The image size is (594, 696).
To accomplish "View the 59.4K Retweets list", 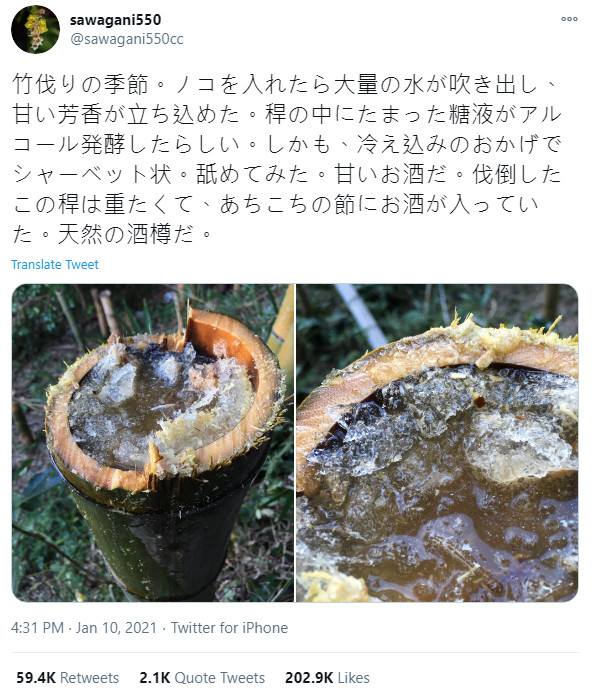I will [x=67, y=678].
